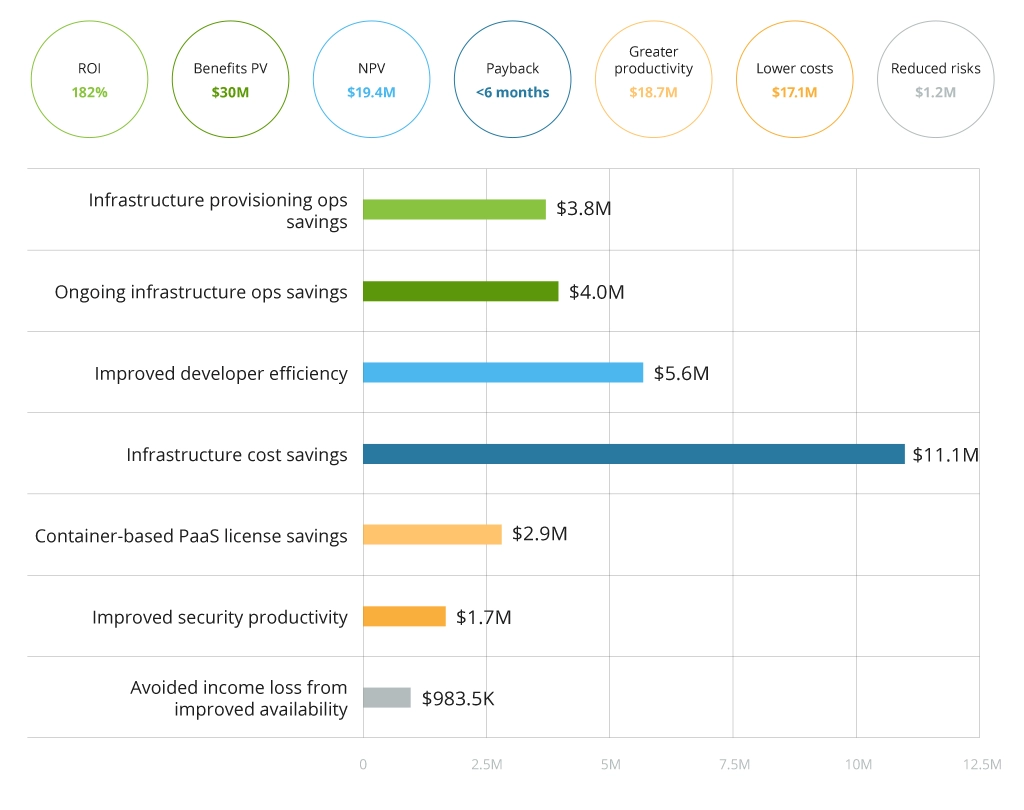
Task: Select the Benefits PV $30M circle
Action: 231,79
